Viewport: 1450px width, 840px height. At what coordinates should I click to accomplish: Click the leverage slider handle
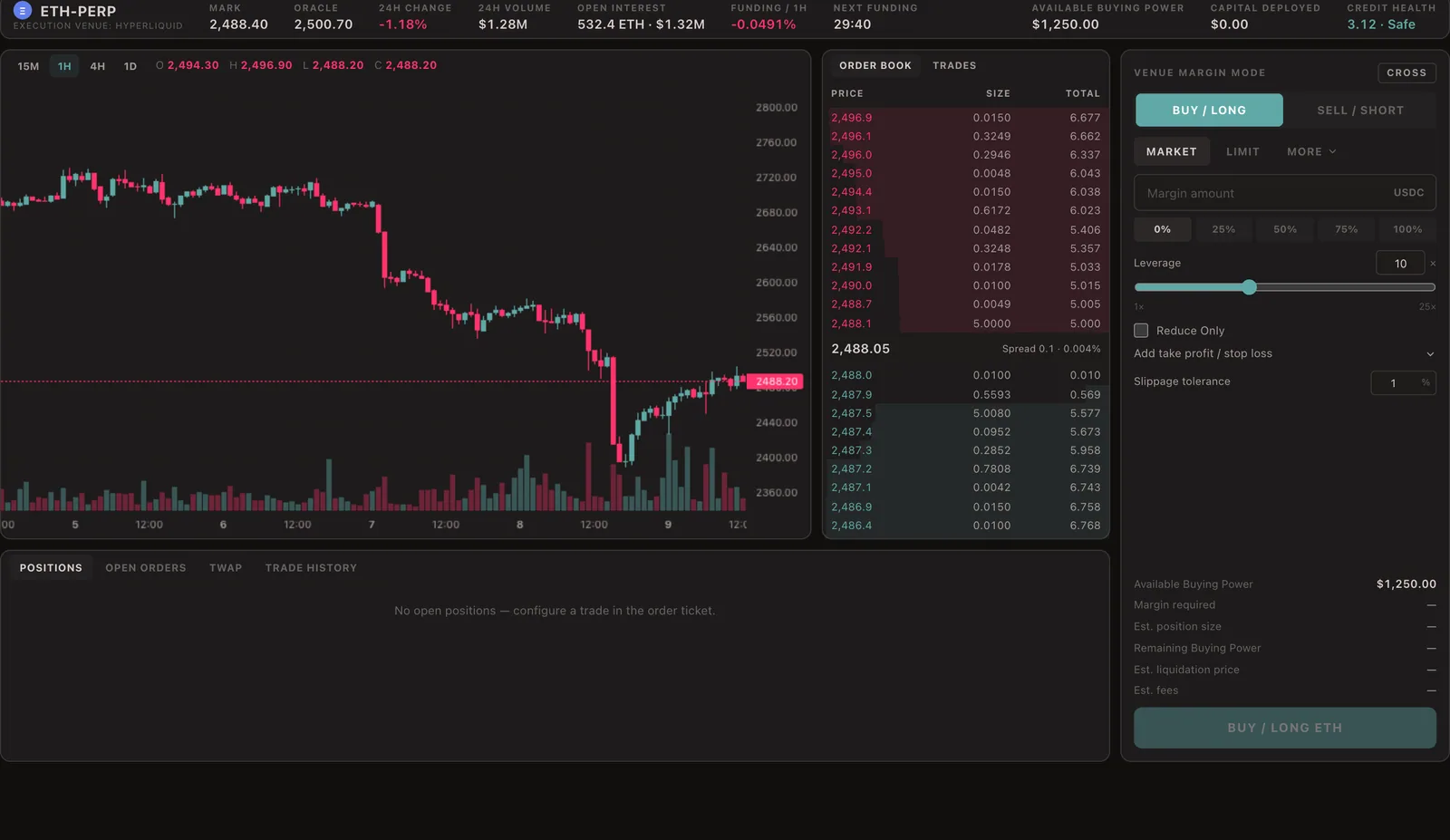tap(1250, 287)
